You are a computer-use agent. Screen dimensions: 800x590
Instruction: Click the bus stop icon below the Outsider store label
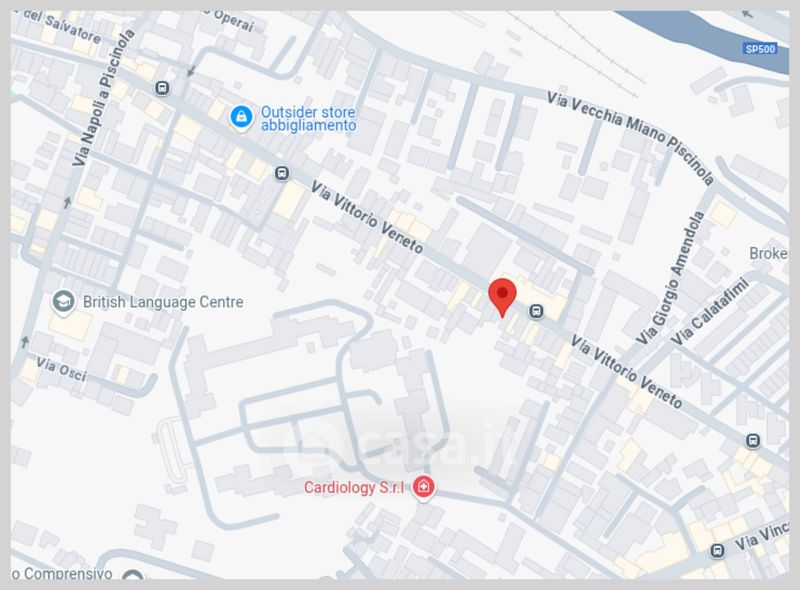coord(282,174)
